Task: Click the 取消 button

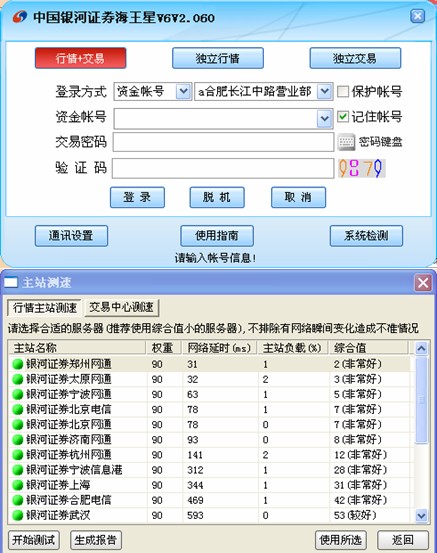Action: click(x=298, y=198)
